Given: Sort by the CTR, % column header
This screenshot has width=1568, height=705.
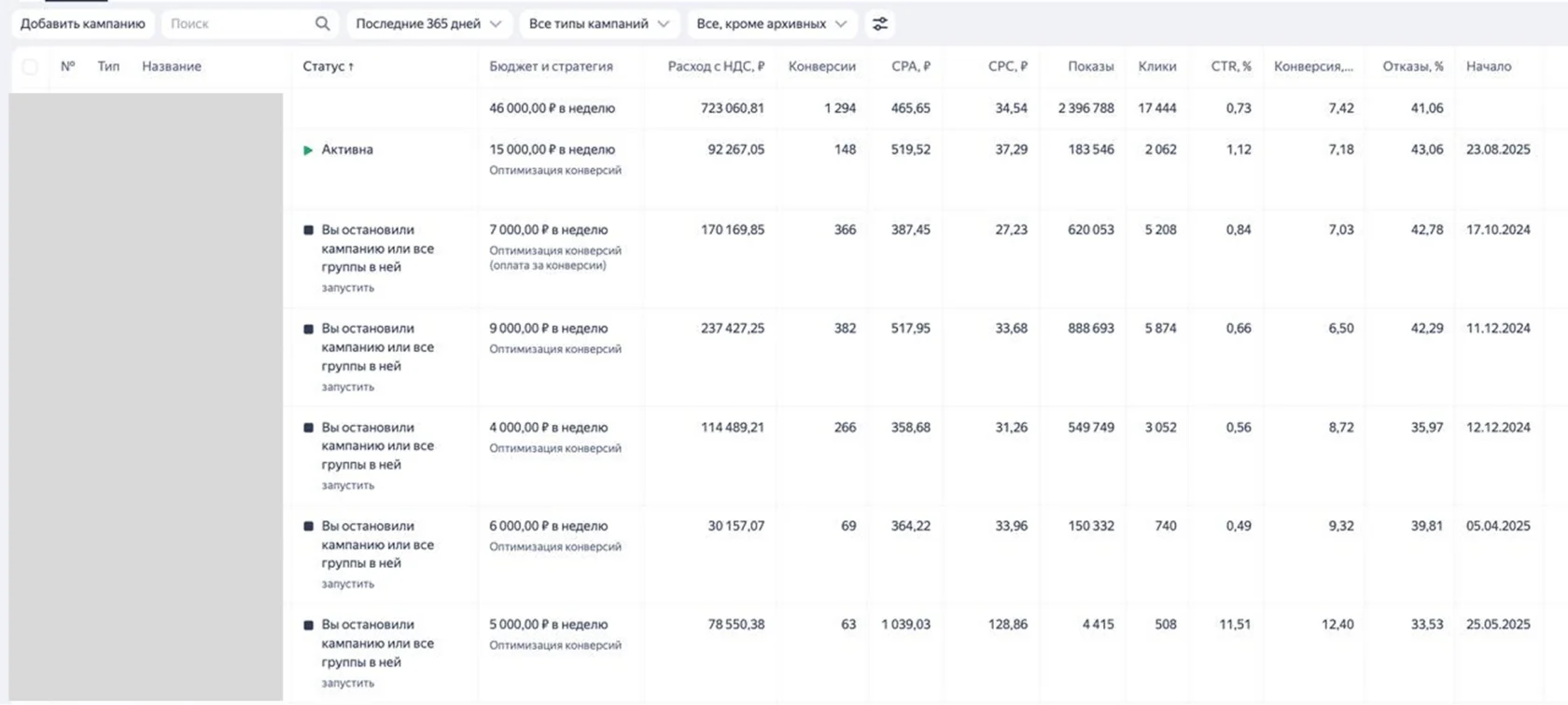Looking at the screenshot, I should [x=1230, y=66].
